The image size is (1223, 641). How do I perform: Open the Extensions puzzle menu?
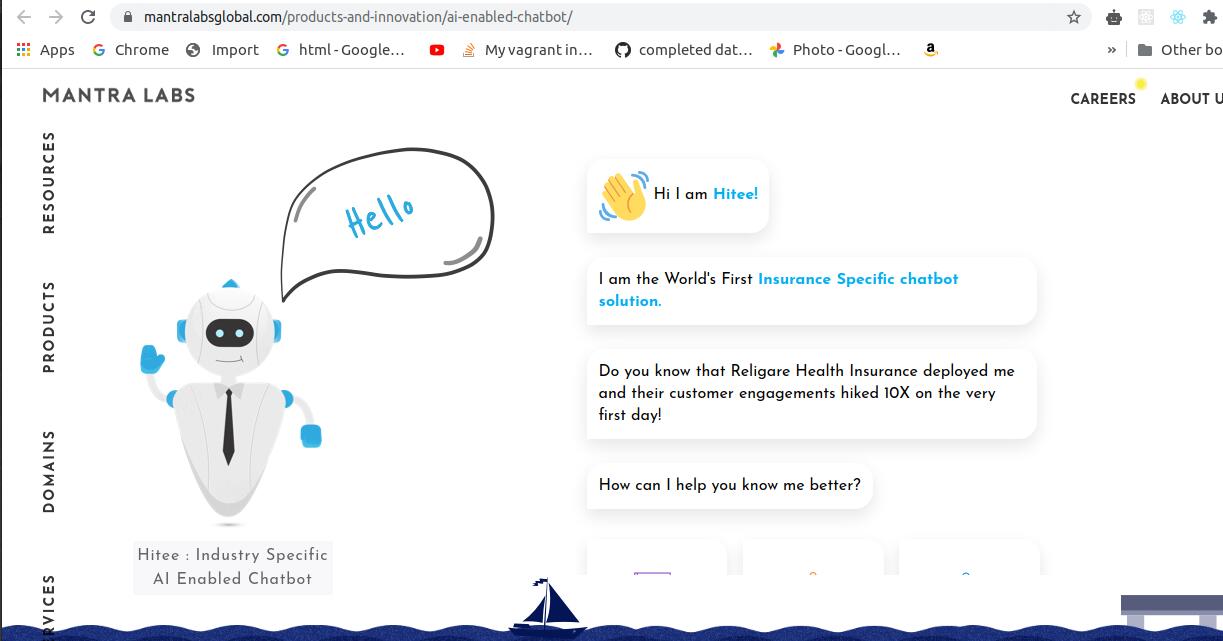[x=1209, y=17]
